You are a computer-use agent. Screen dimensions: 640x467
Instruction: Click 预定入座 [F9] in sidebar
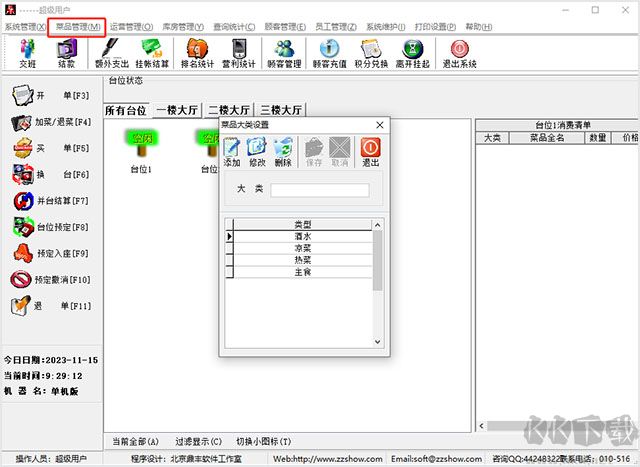click(50, 254)
